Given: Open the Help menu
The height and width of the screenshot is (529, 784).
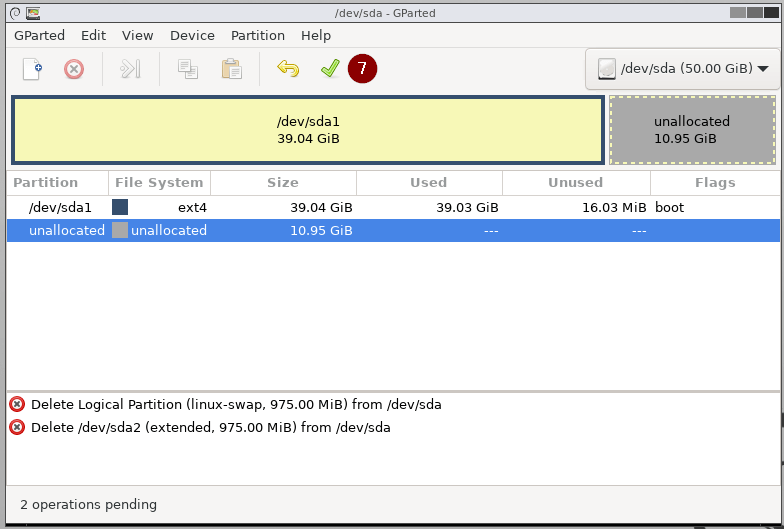Looking at the screenshot, I should pos(316,36).
